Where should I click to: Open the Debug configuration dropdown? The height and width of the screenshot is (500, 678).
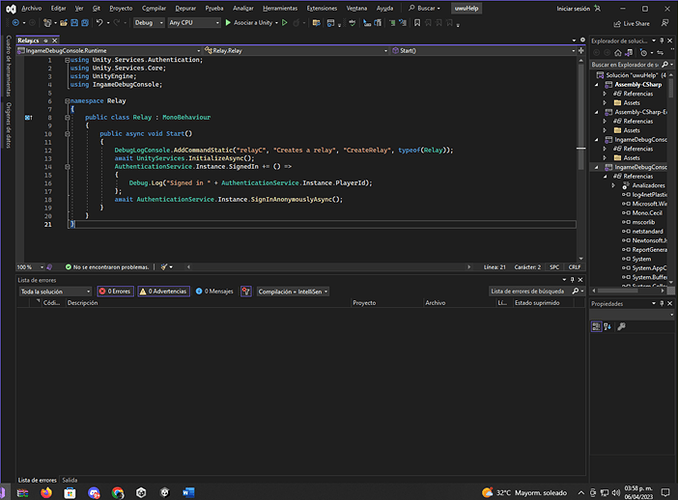click(149, 22)
